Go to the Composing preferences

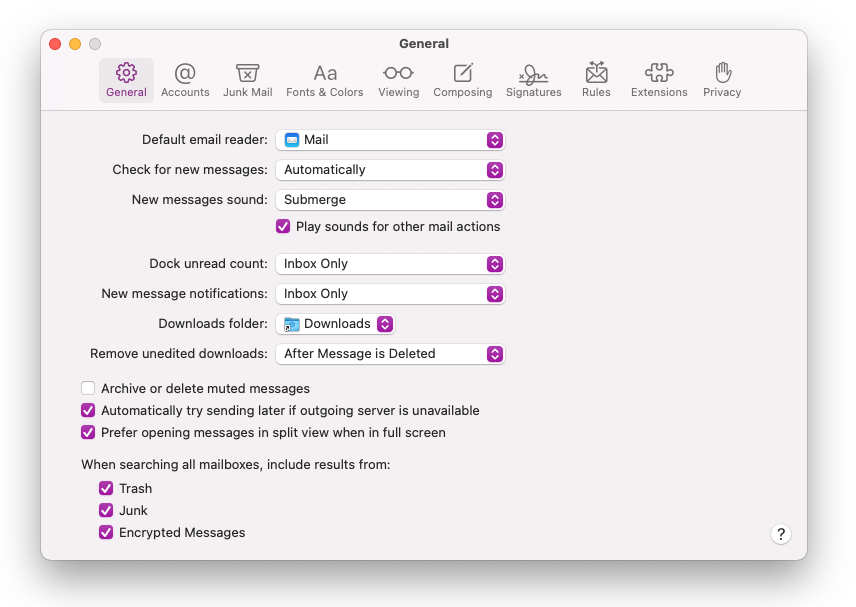[462, 80]
